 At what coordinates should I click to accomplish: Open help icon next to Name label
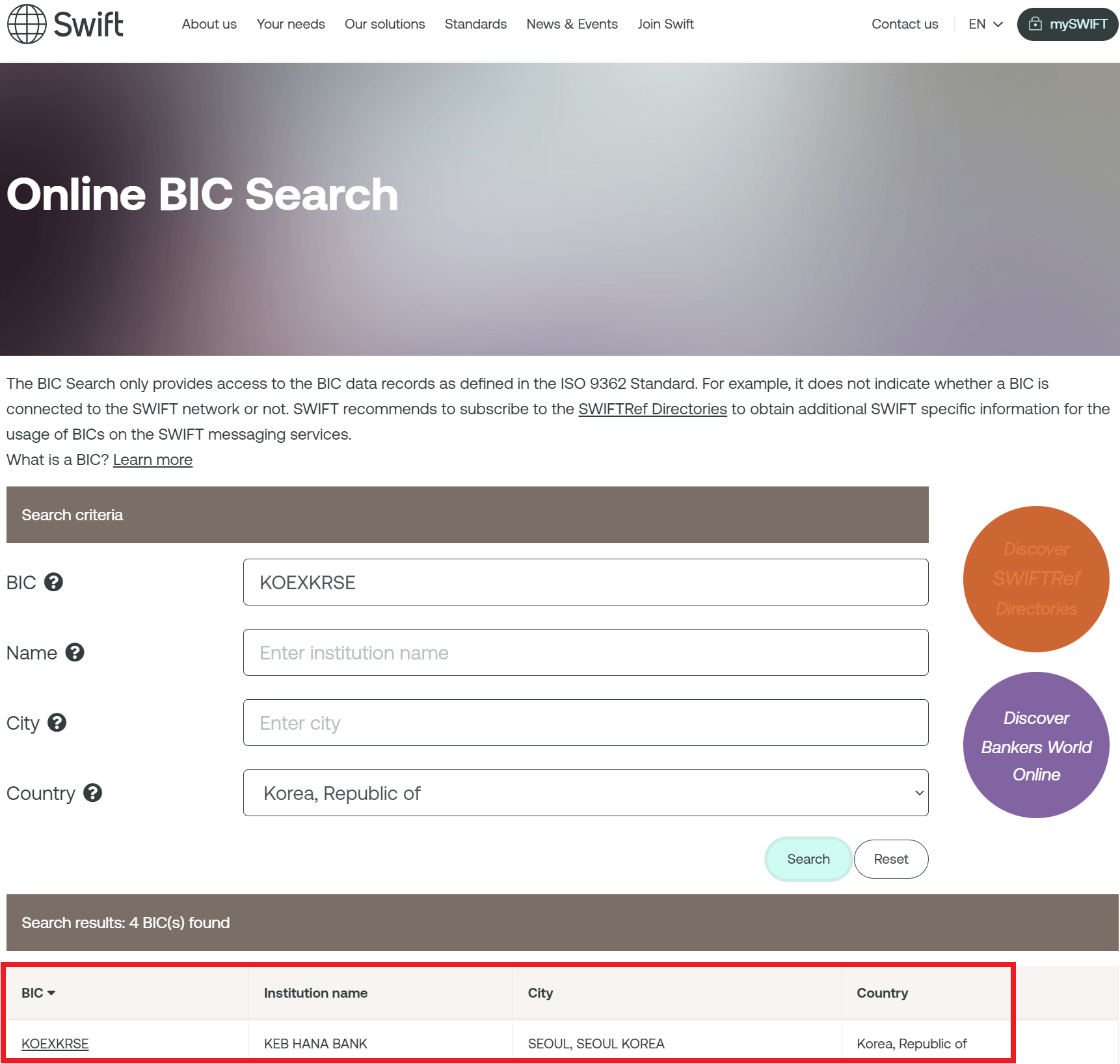(75, 652)
